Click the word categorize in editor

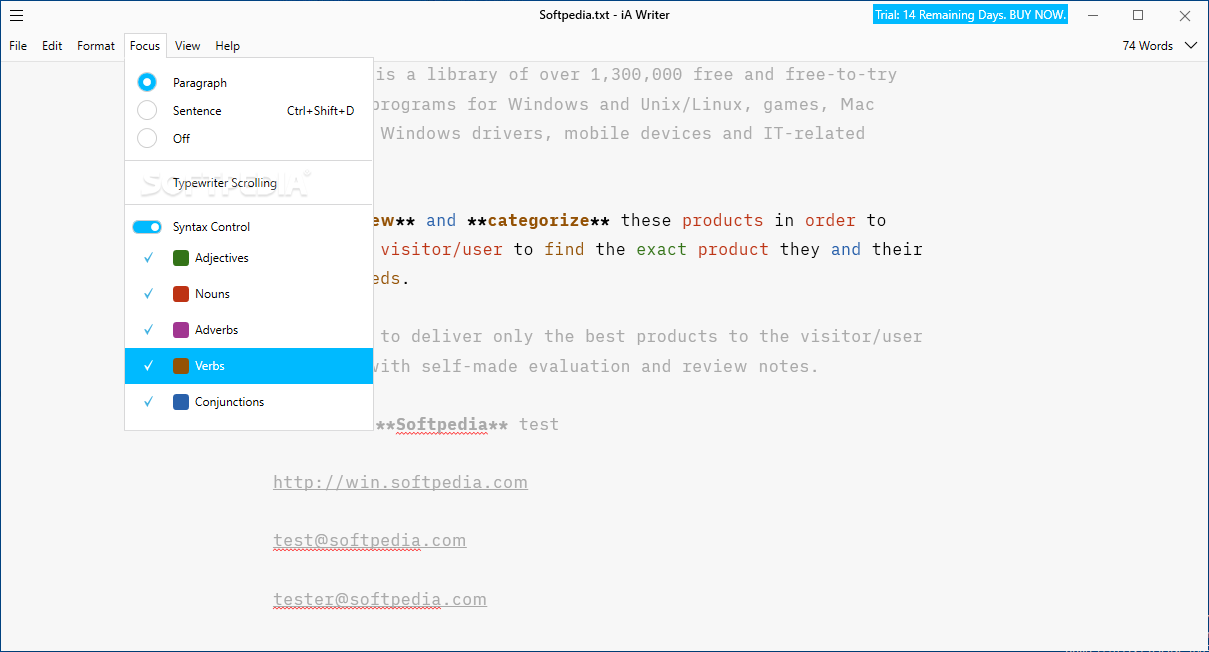[539, 220]
